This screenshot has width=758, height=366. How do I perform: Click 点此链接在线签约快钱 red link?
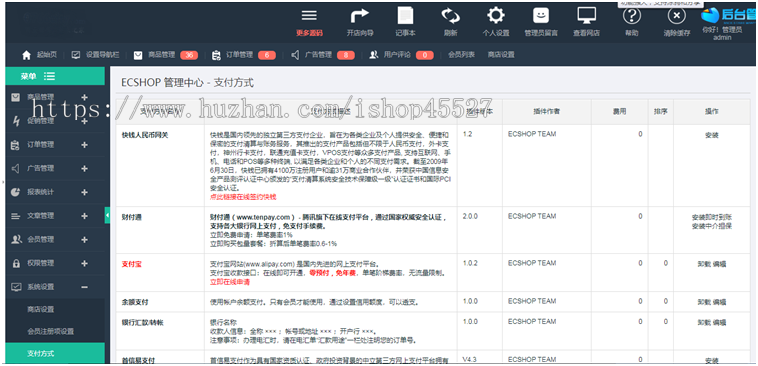[243, 197]
